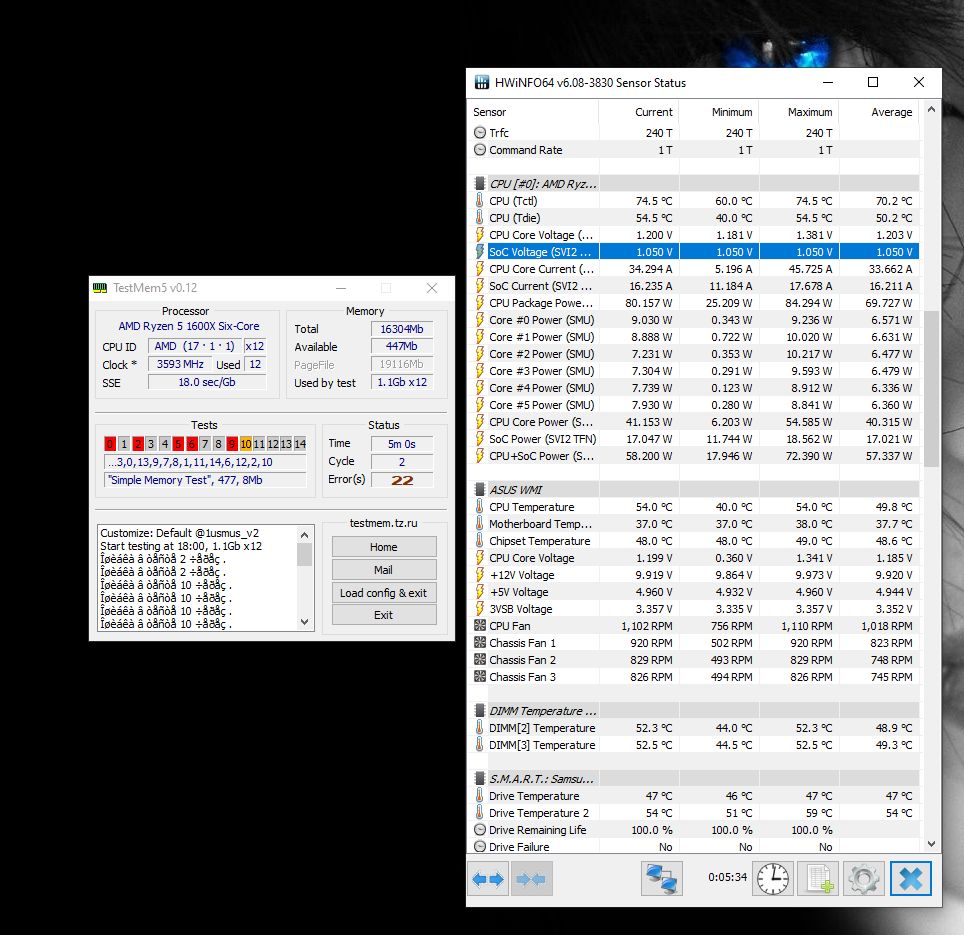Select the +12V Voltage row
964x935 pixels.
click(x=695, y=575)
